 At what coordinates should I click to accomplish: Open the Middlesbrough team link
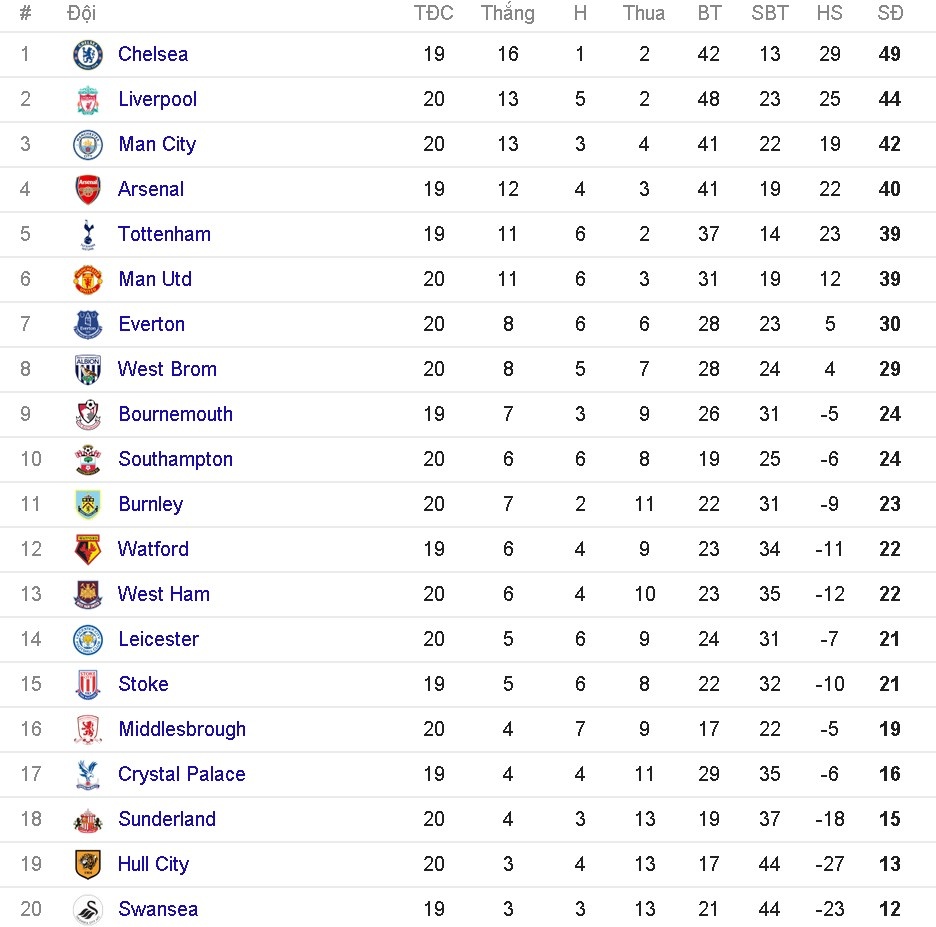pyautogui.click(x=182, y=729)
